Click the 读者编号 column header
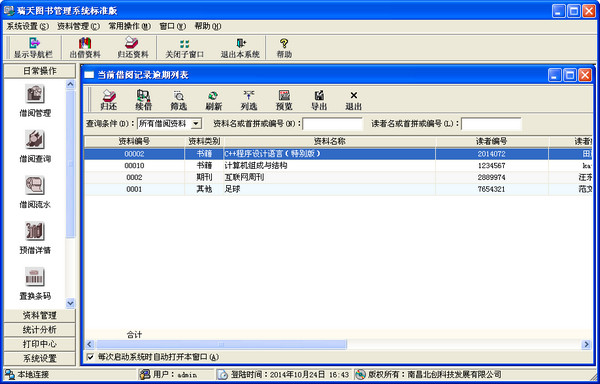The width and height of the screenshot is (600, 384). tap(492, 142)
